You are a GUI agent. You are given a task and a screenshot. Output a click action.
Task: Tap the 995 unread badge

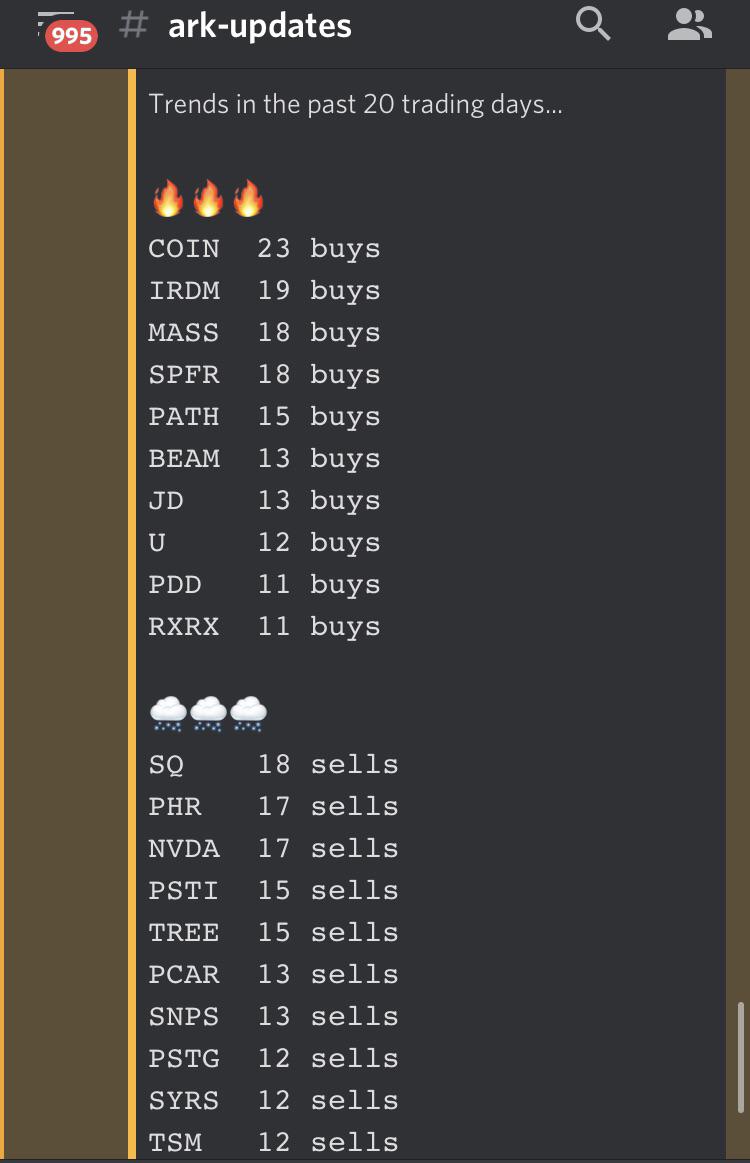[x=70, y=37]
